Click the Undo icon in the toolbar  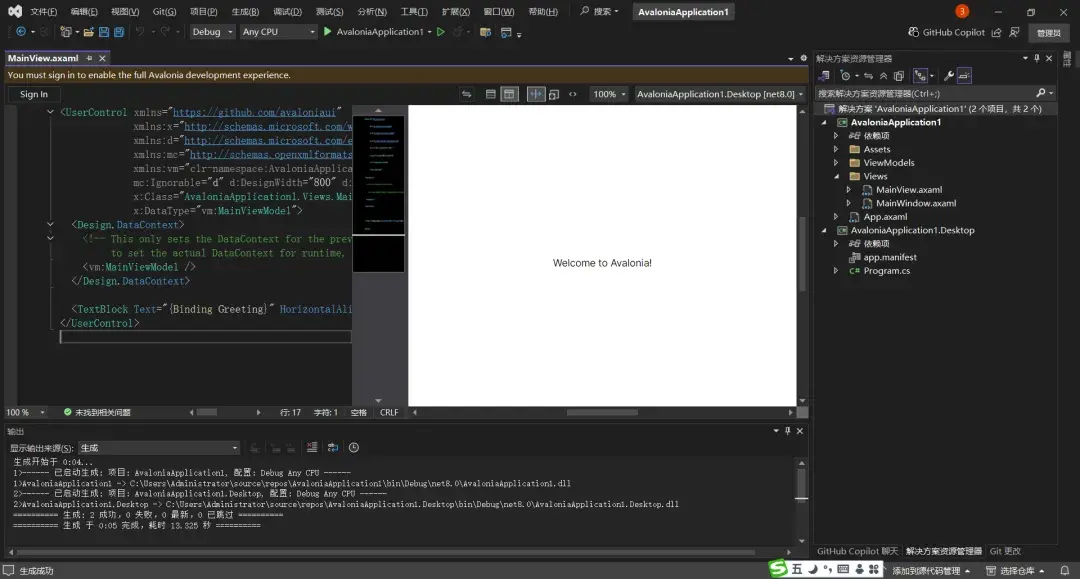coord(139,31)
